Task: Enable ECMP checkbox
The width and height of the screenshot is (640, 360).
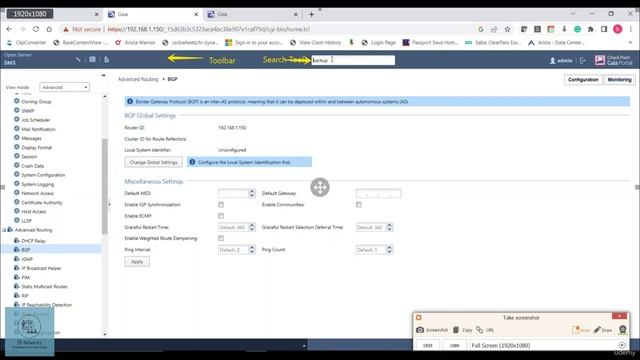Action: click(x=221, y=216)
